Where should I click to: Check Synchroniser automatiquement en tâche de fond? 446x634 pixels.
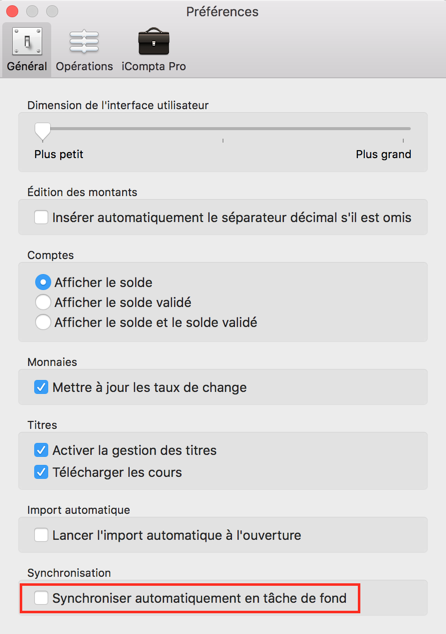coord(41,598)
